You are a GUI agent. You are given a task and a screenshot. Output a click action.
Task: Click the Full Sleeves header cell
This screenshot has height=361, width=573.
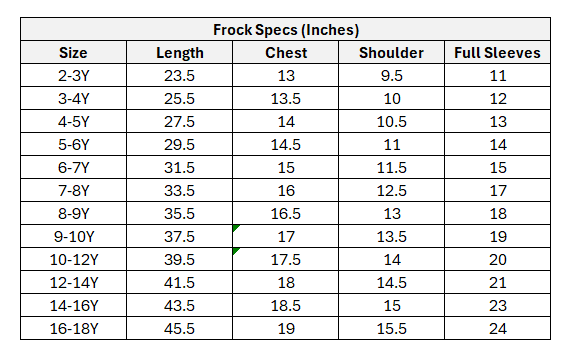[497, 52]
